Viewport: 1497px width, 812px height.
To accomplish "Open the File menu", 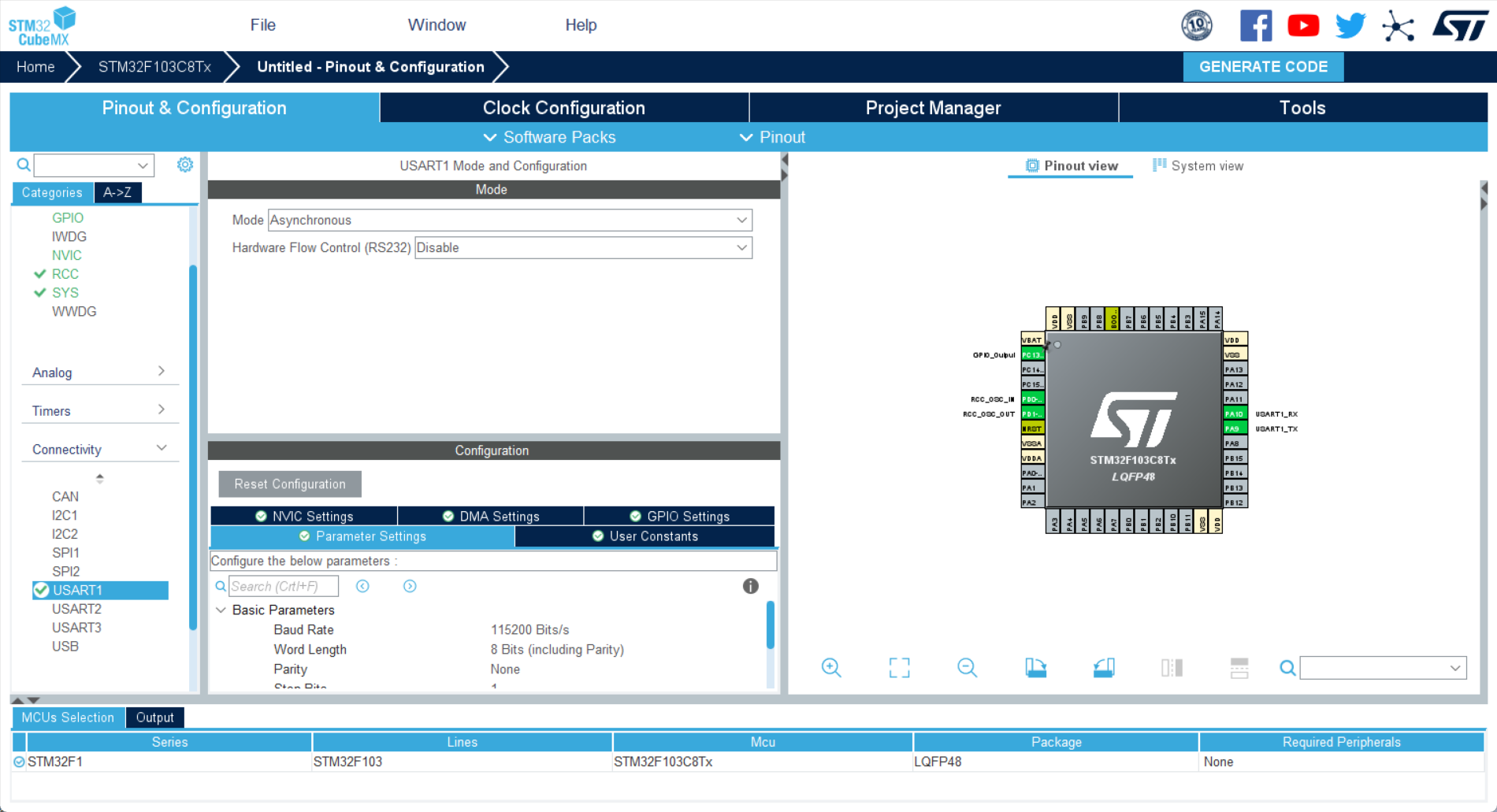I will click(263, 25).
